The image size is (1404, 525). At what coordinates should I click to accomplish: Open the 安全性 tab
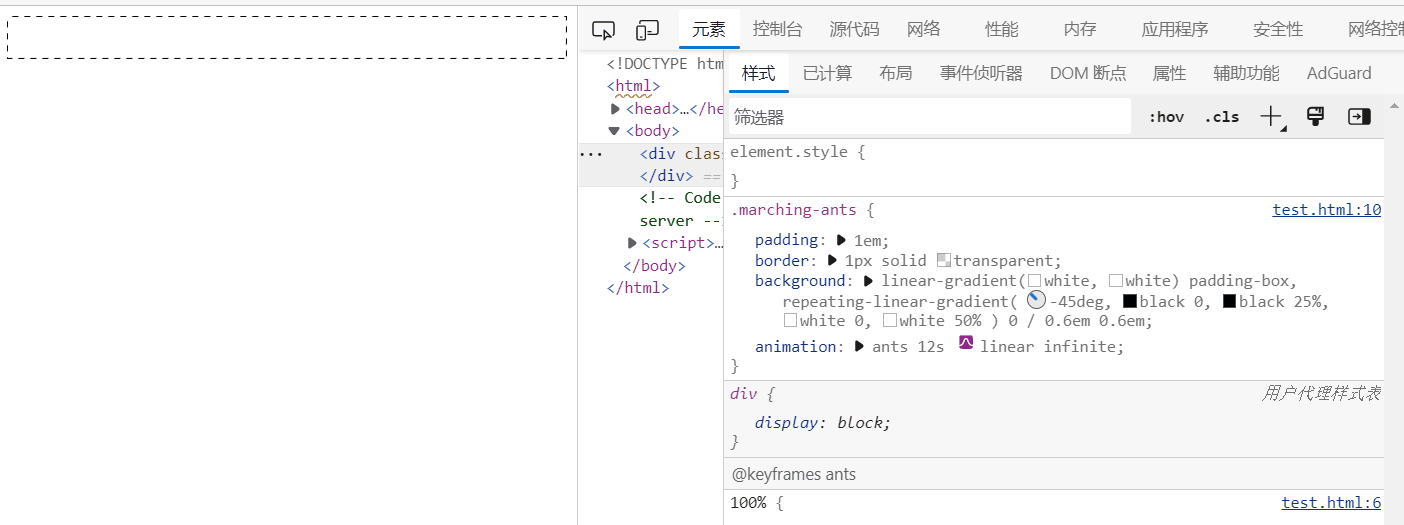pos(1278,29)
